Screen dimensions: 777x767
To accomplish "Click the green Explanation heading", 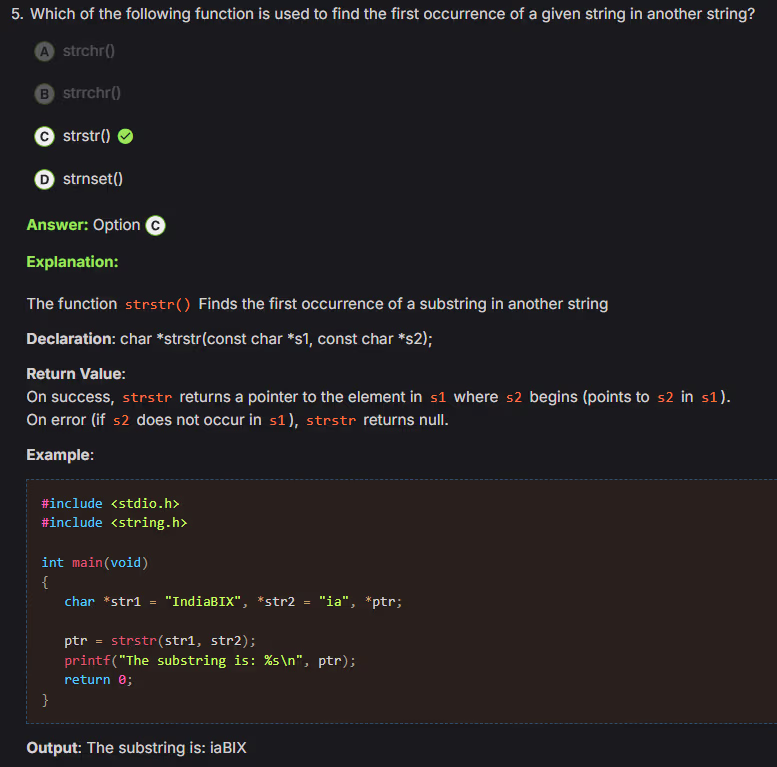I will pyautogui.click(x=72, y=262).
